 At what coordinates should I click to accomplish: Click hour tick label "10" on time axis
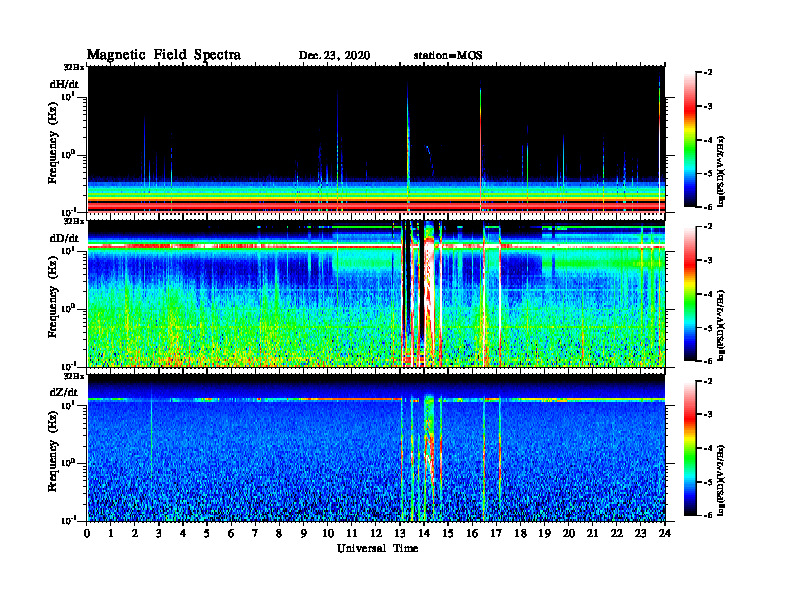point(328,534)
